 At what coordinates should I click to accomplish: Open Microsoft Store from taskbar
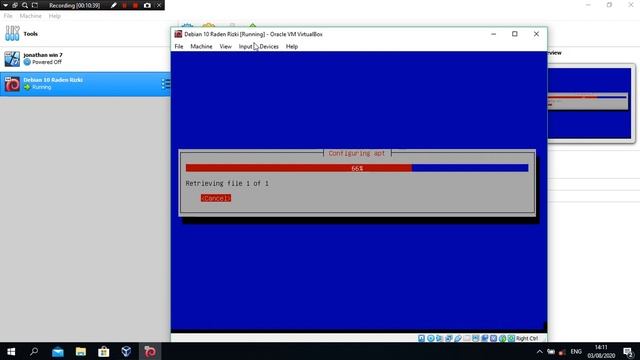104,351
